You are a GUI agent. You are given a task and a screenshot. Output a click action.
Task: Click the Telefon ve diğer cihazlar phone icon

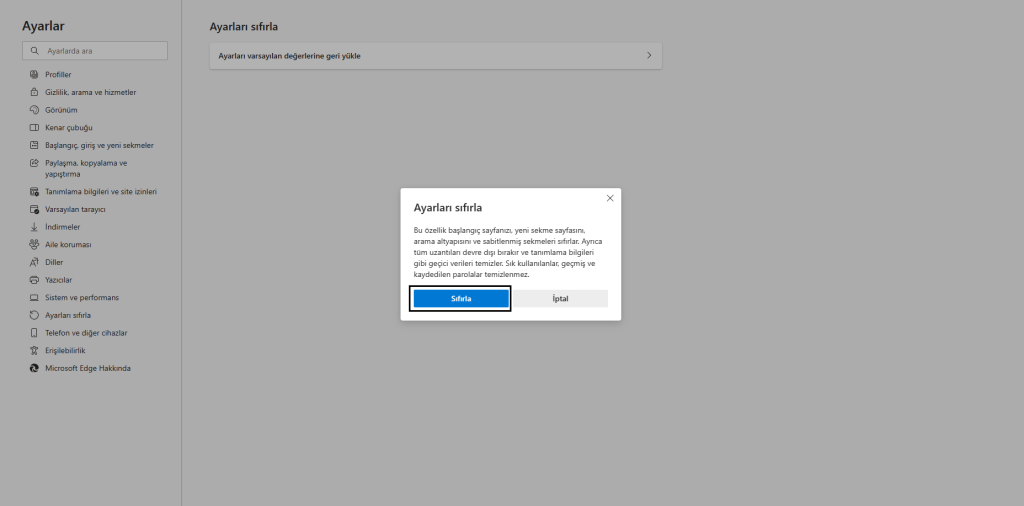point(34,332)
